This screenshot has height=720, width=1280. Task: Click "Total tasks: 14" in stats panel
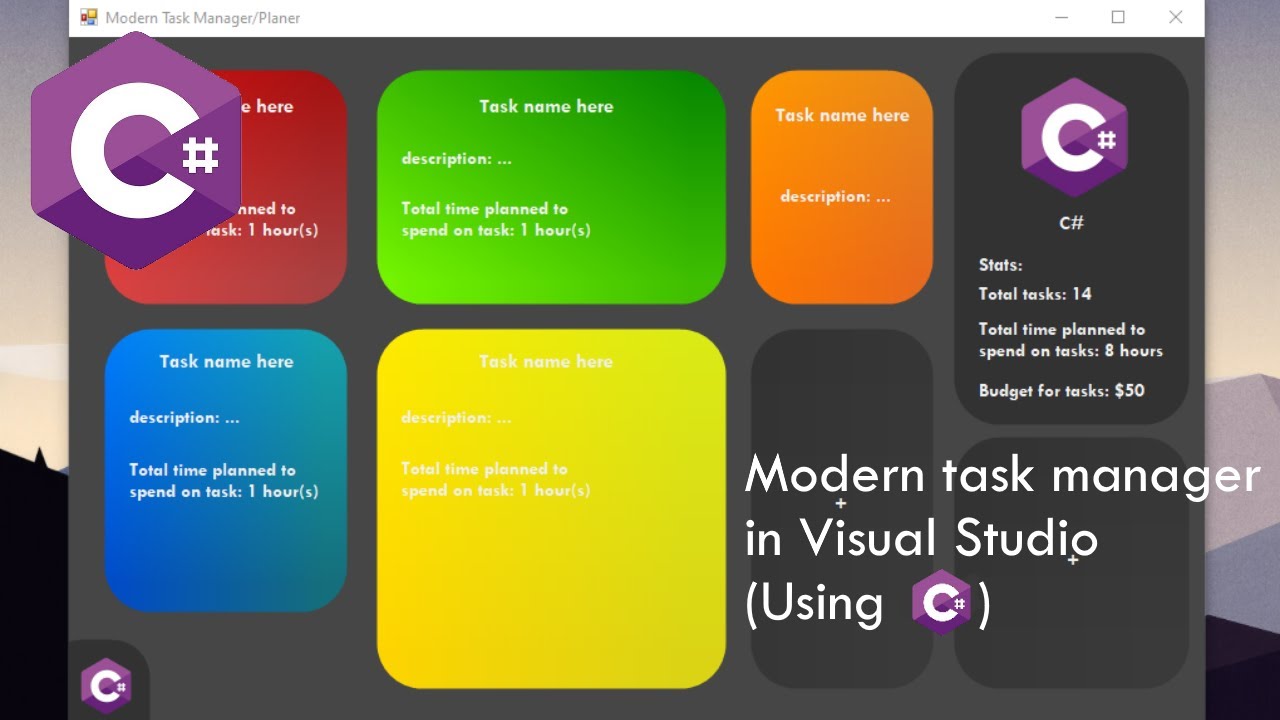[x=1035, y=294]
